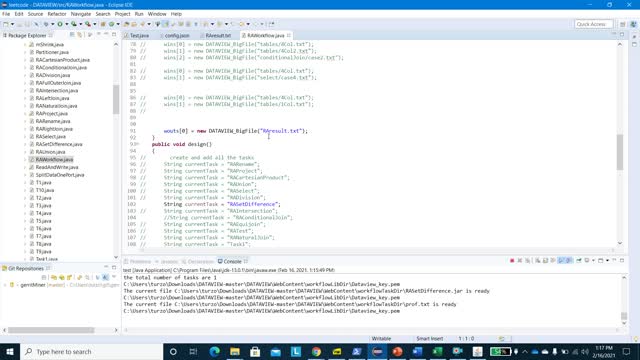This screenshot has height=360, width=640.
Task: Maximize the editor area
Action: tap(622, 35)
